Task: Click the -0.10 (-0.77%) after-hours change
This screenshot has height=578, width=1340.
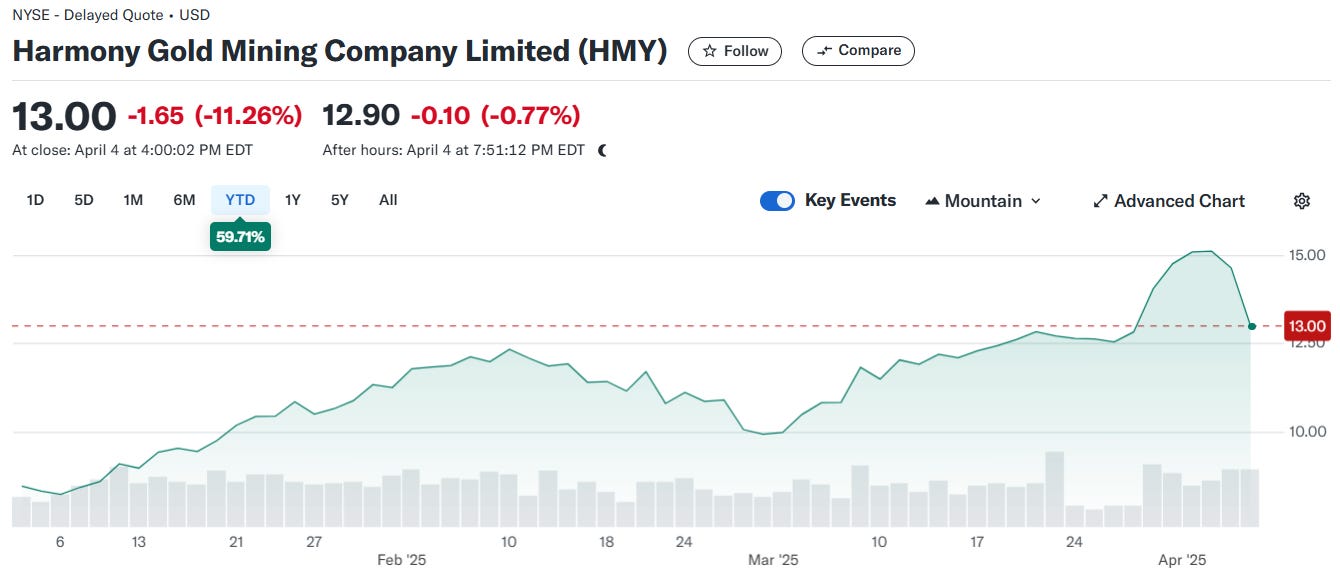Action: [495, 116]
